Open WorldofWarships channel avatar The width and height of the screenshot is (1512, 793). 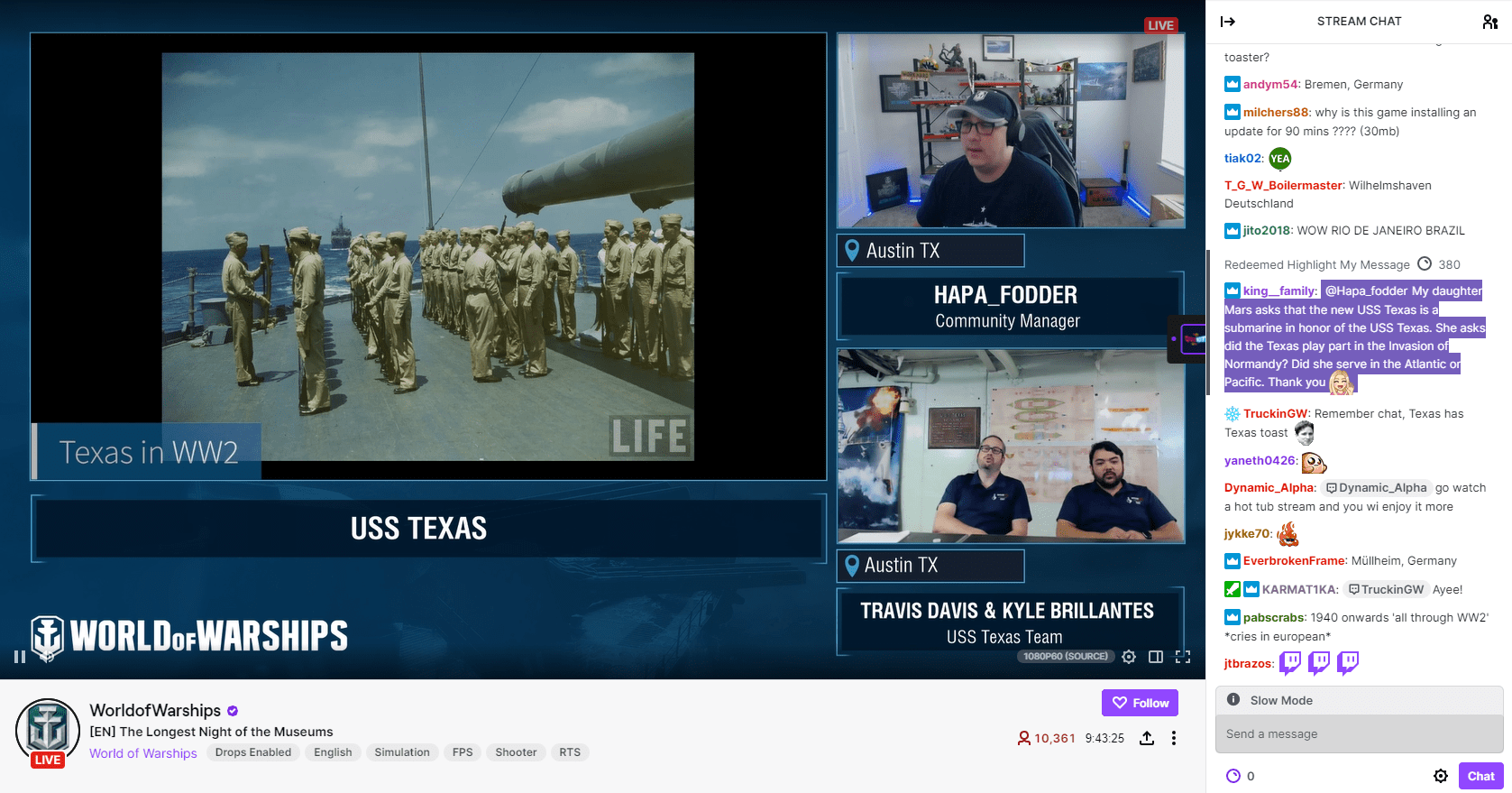pyautogui.click(x=48, y=730)
